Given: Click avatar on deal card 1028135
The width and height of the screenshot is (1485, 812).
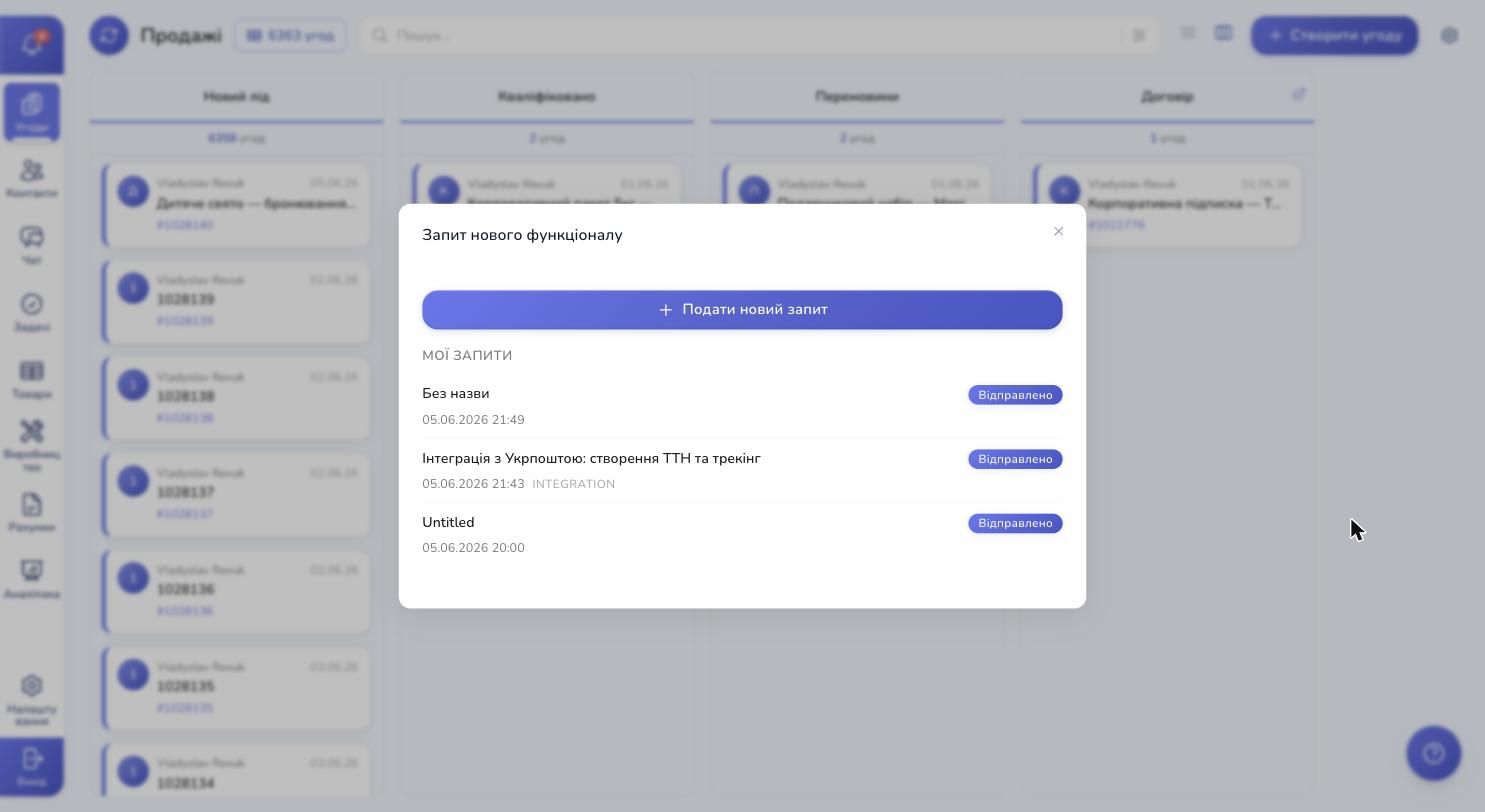Looking at the screenshot, I should pyautogui.click(x=133, y=675).
